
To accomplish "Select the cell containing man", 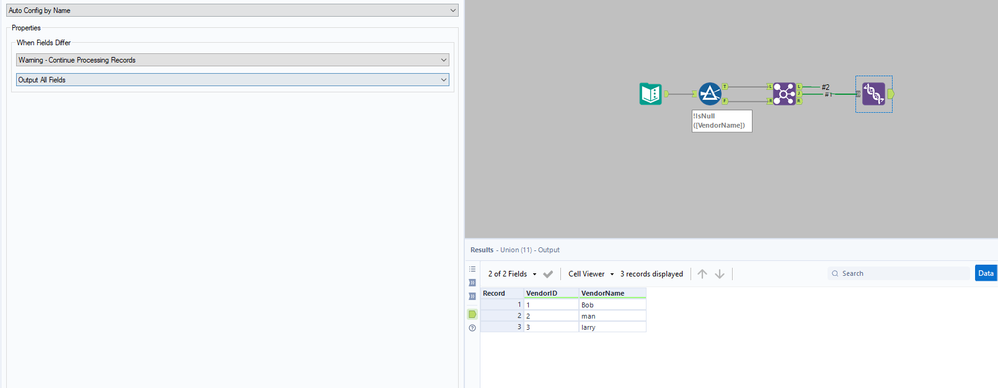I will (x=612, y=315).
